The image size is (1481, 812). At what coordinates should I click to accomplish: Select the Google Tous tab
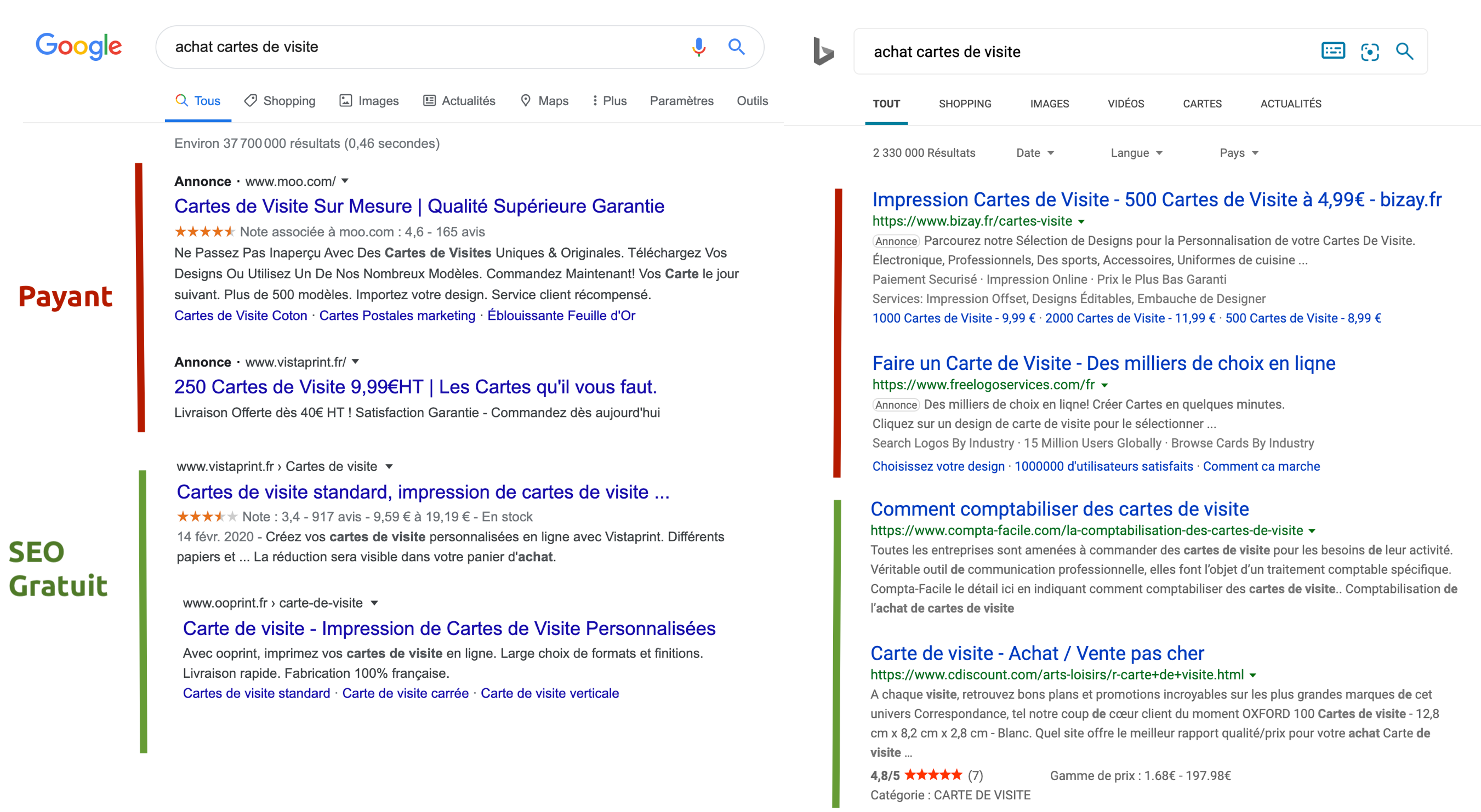[198, 101]
